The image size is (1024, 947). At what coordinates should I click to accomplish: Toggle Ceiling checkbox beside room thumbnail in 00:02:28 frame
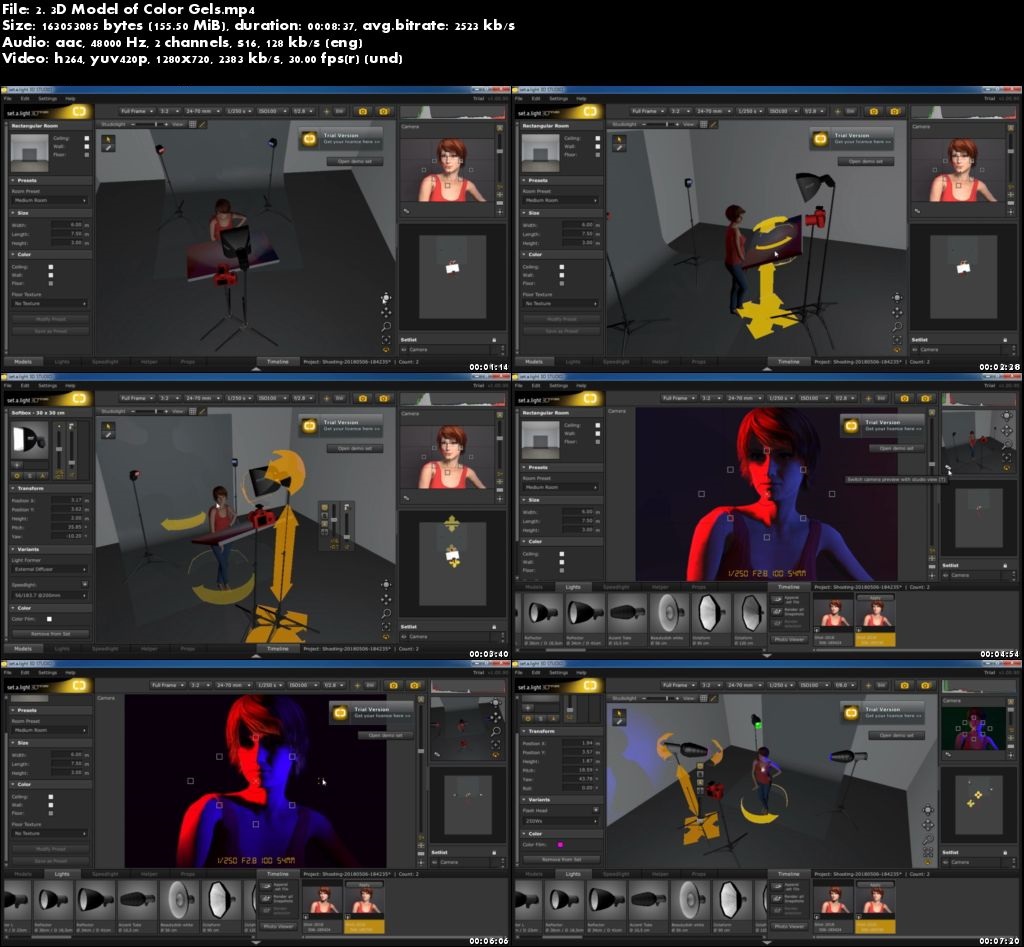[x=598, y=138]
